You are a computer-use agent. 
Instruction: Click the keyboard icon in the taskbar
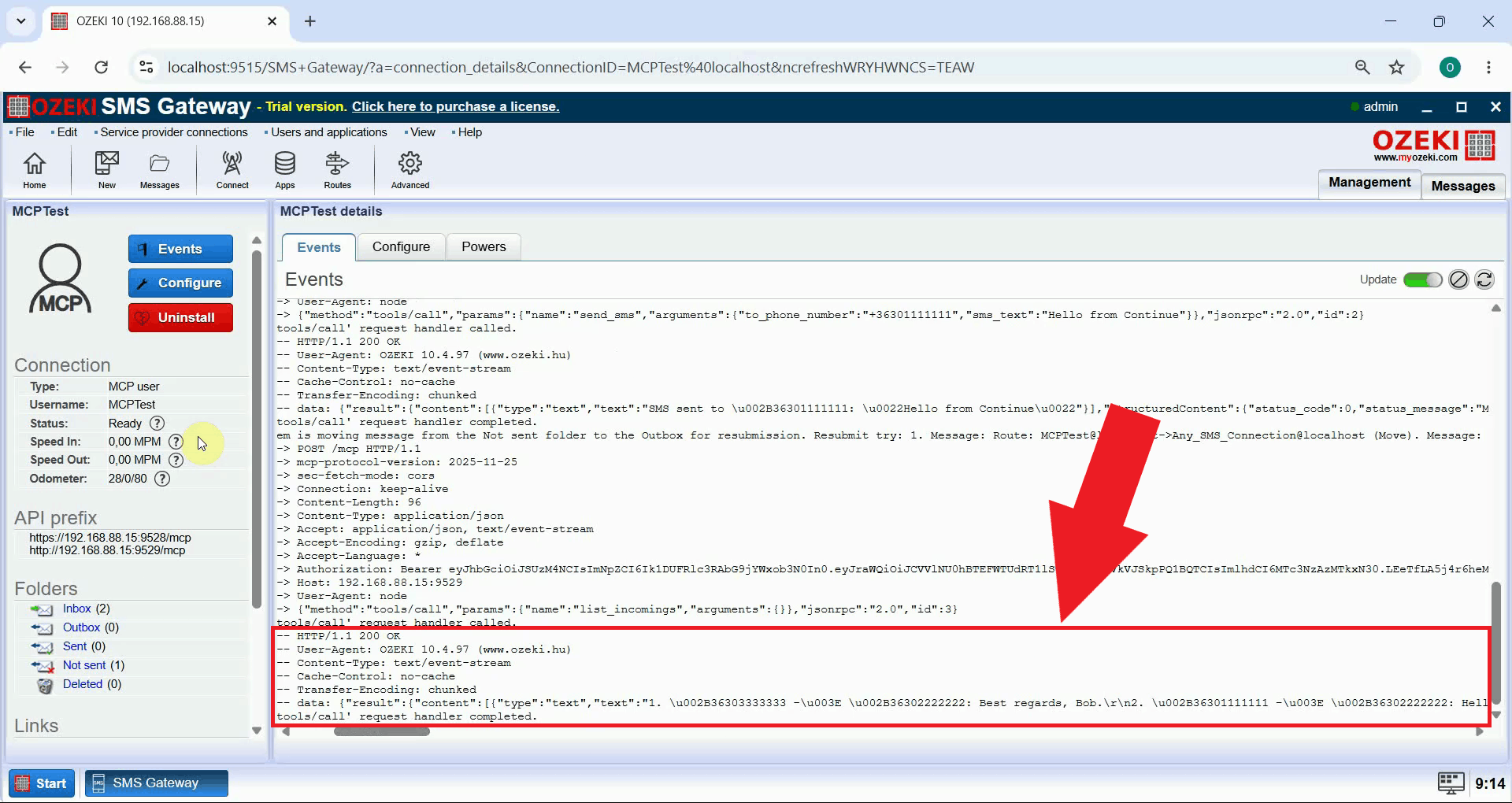pyautogui.click(x=1451, y=783)
